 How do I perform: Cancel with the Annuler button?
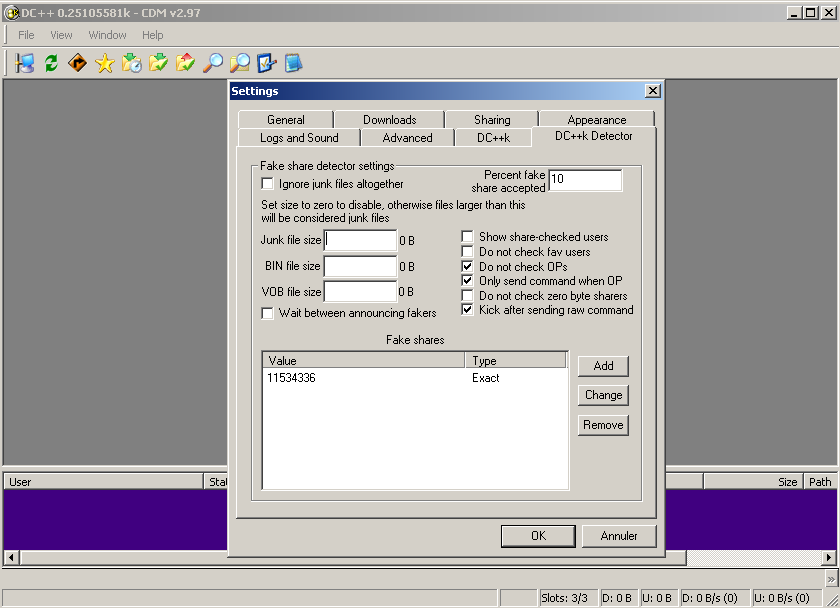pos(619,536)
